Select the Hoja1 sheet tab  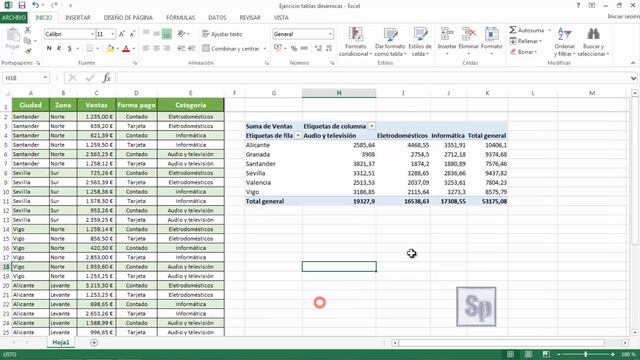click(x=61, y=342)
